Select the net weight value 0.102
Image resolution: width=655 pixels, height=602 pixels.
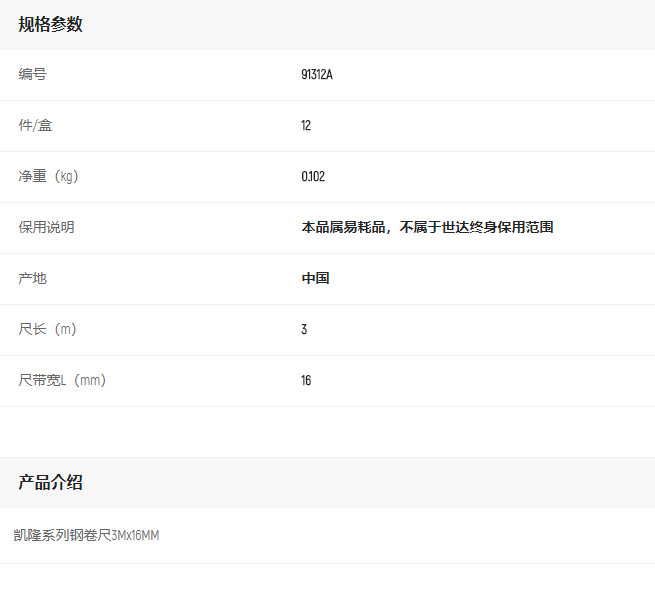click(313, 177)
